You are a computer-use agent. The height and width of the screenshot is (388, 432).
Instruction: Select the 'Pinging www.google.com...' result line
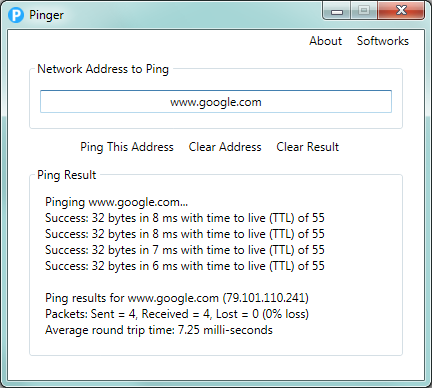point(117,202)
